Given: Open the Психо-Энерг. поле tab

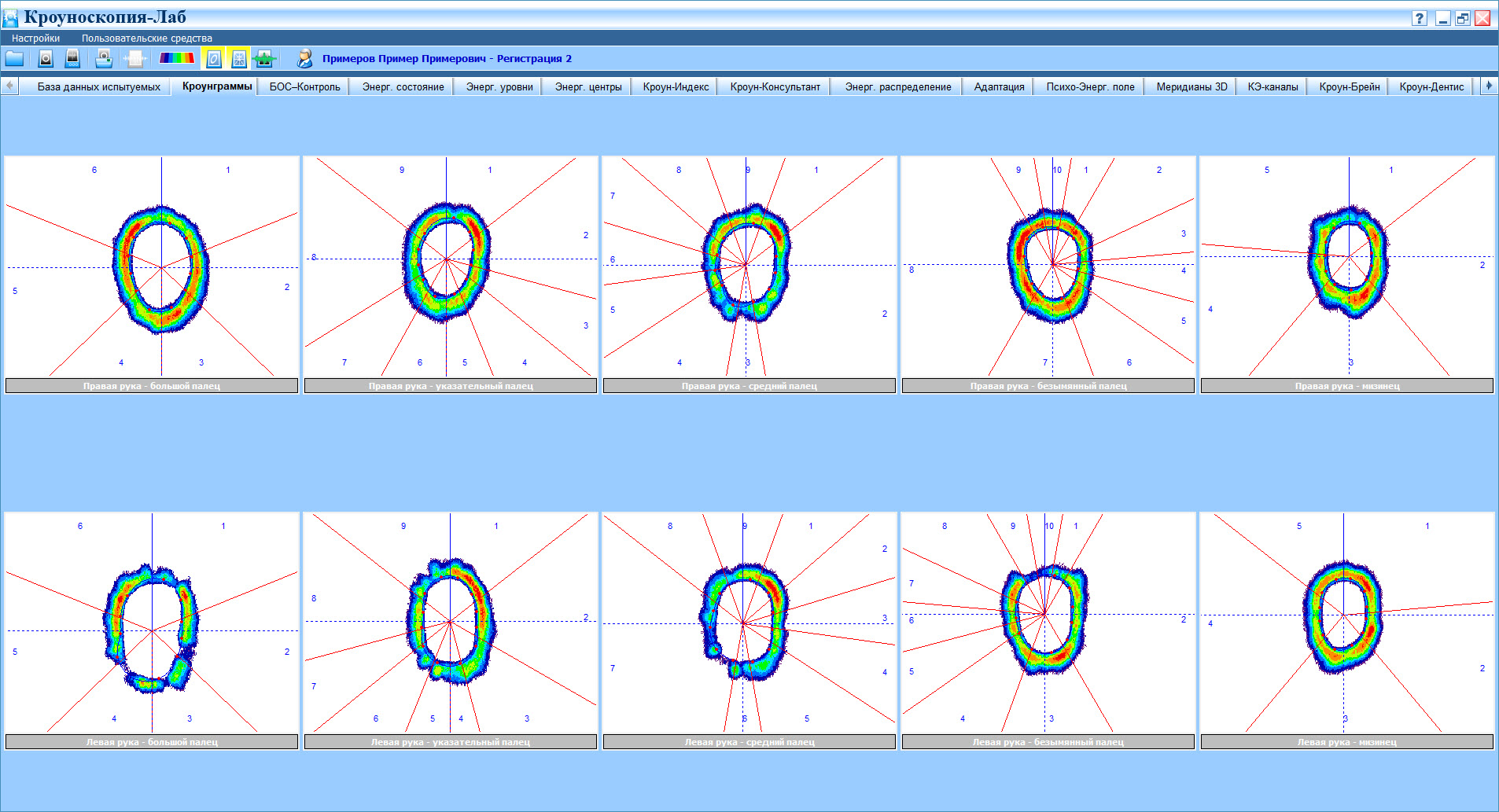Looking at the screenshot, I should (x=1090, y=86).
